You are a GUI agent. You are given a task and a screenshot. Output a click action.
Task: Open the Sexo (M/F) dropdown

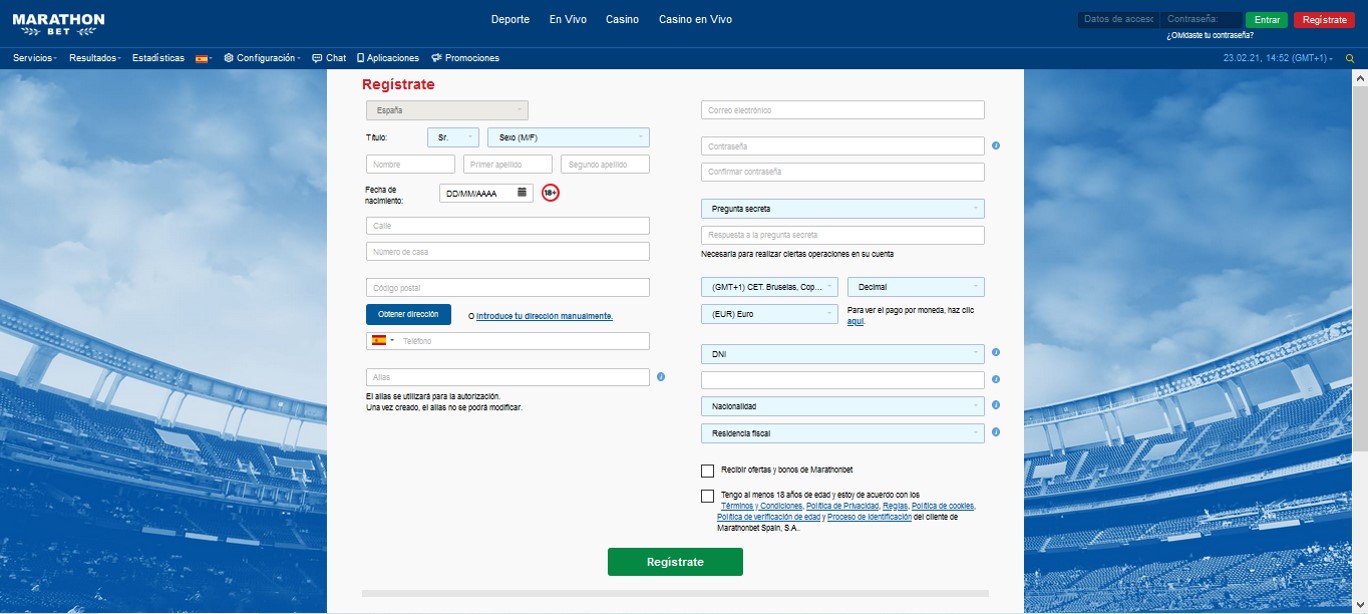click(x=568, y=137)
